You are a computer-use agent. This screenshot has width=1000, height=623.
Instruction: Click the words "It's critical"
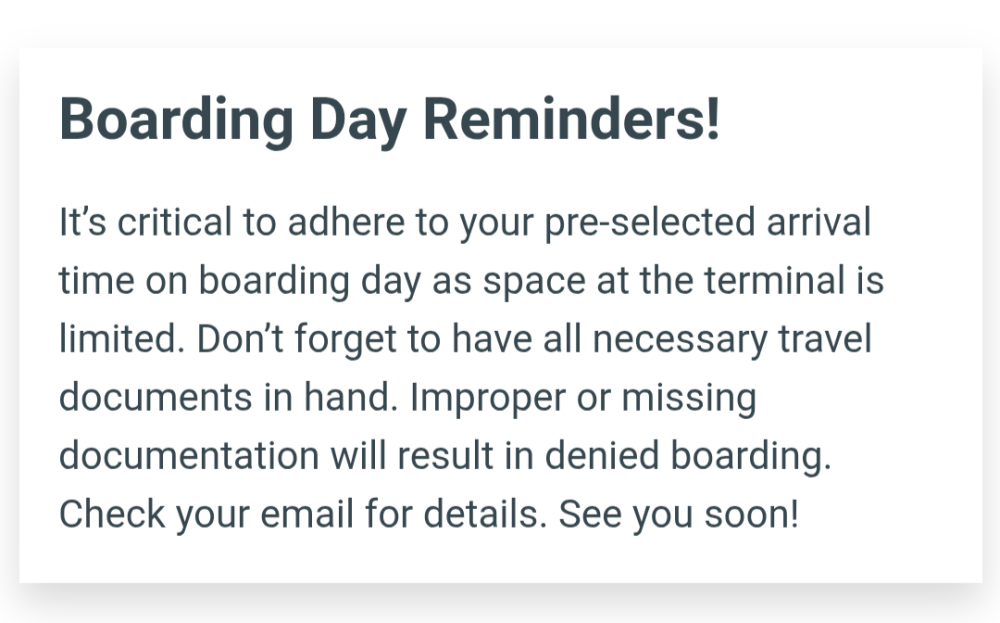pyautogui.click(x=145, y=222)
